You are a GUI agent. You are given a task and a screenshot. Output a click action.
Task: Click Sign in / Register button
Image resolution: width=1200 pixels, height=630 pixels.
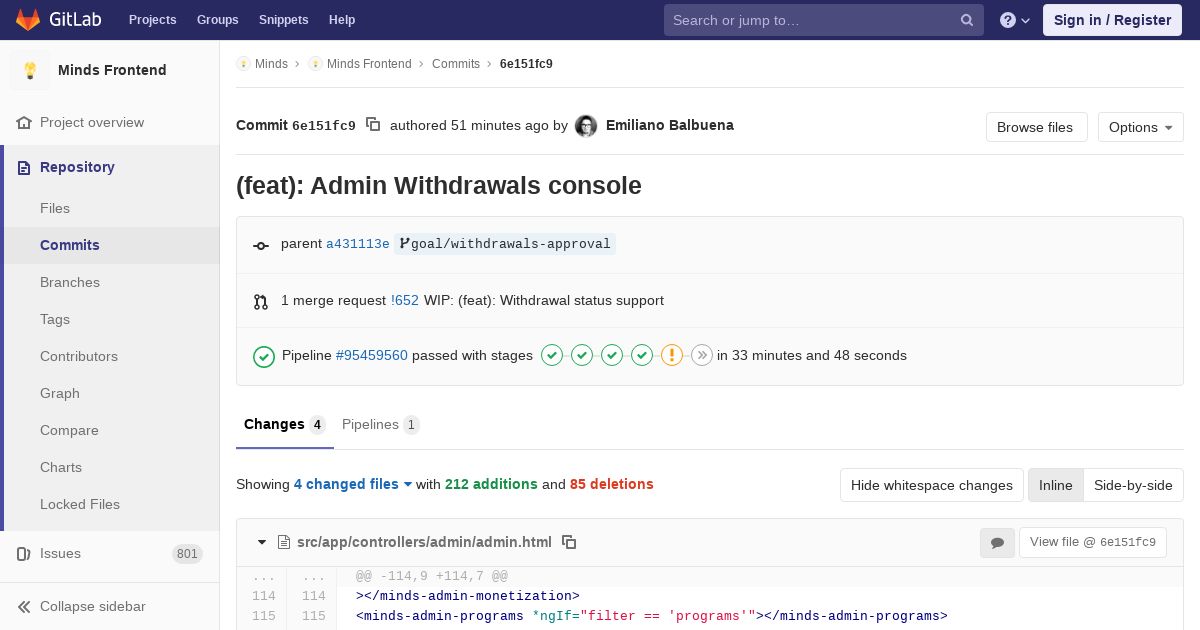[1112, 20]
